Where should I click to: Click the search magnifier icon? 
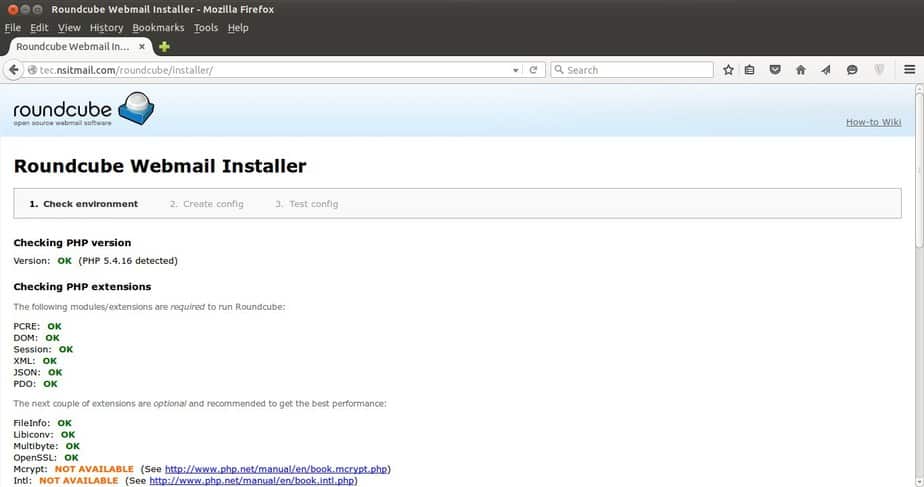(x=559, y=70)
